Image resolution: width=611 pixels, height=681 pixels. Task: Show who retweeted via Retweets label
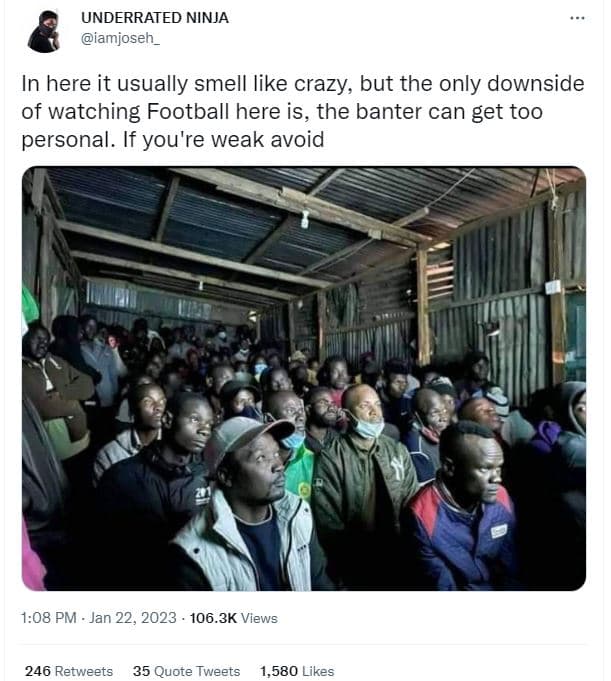pos(83,671)
